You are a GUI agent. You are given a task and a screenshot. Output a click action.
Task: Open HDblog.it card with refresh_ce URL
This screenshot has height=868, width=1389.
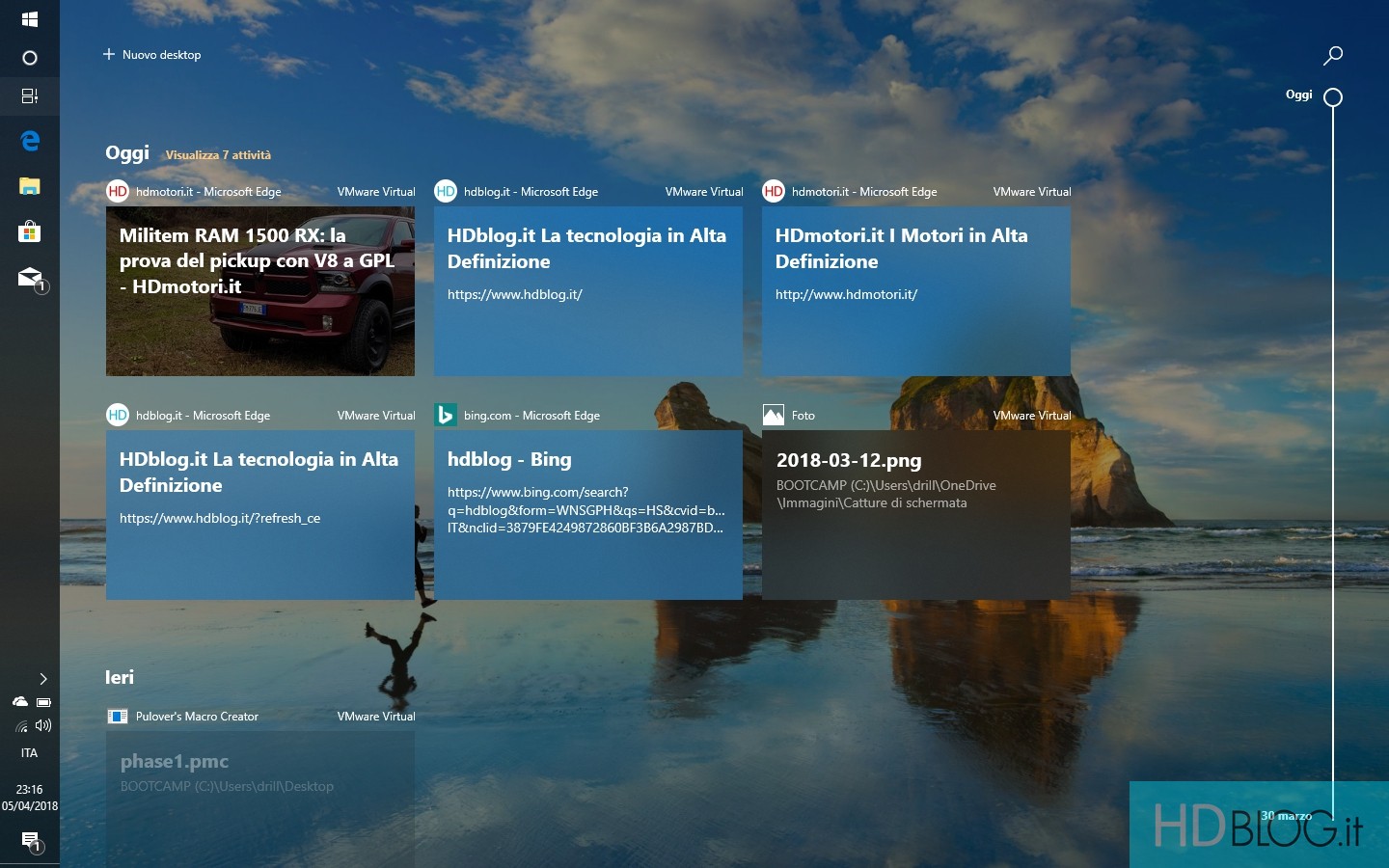coord(260,515)
